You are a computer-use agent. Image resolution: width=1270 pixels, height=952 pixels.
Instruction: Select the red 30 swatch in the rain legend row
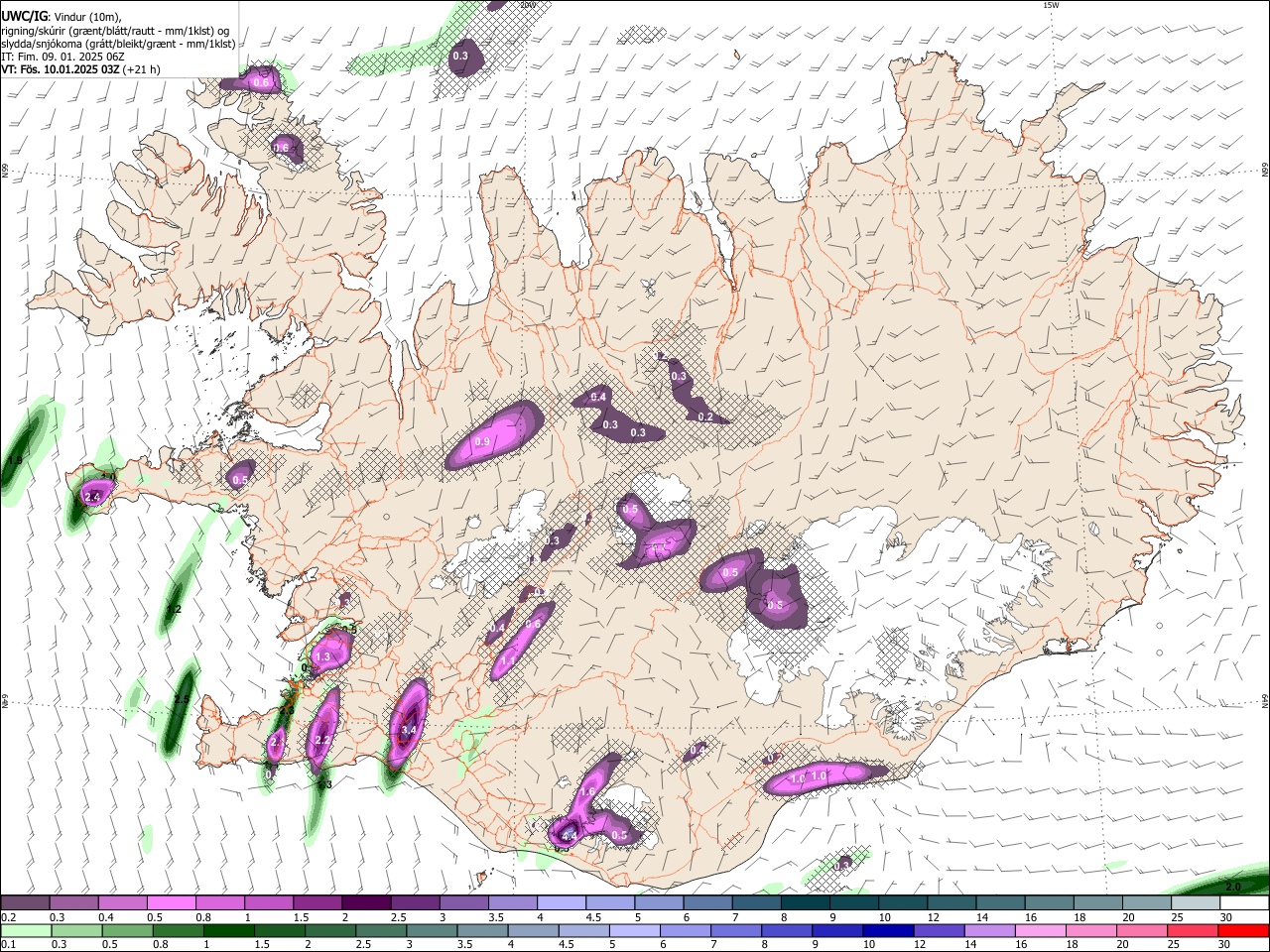(x=1243, y=930)
